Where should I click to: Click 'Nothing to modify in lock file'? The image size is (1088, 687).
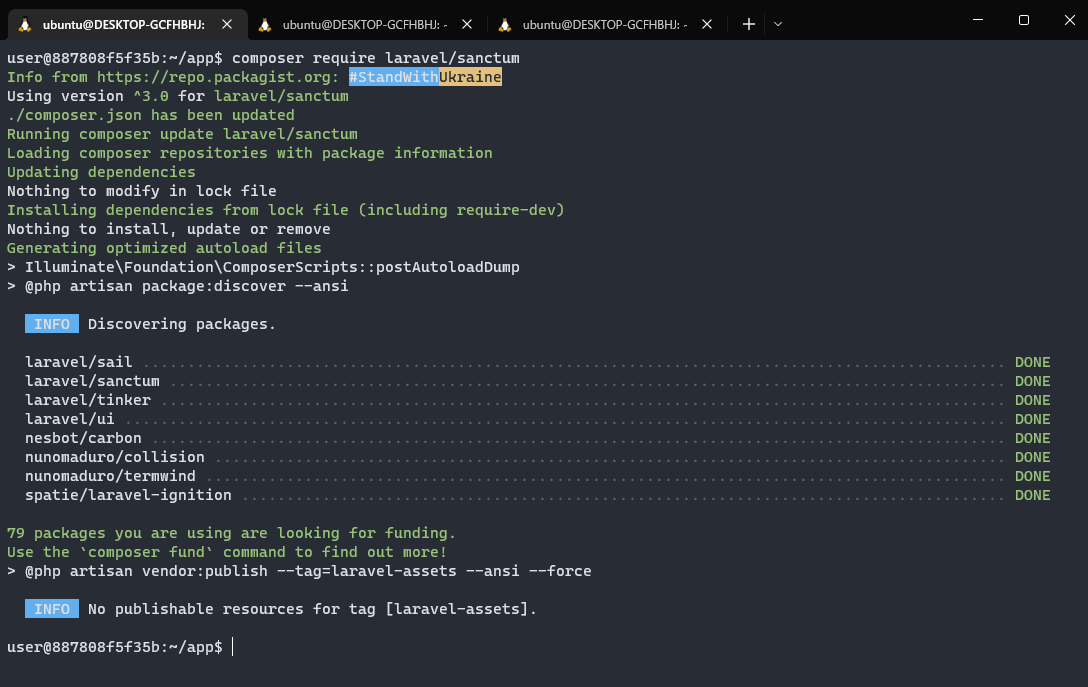[x=142, y=191]
